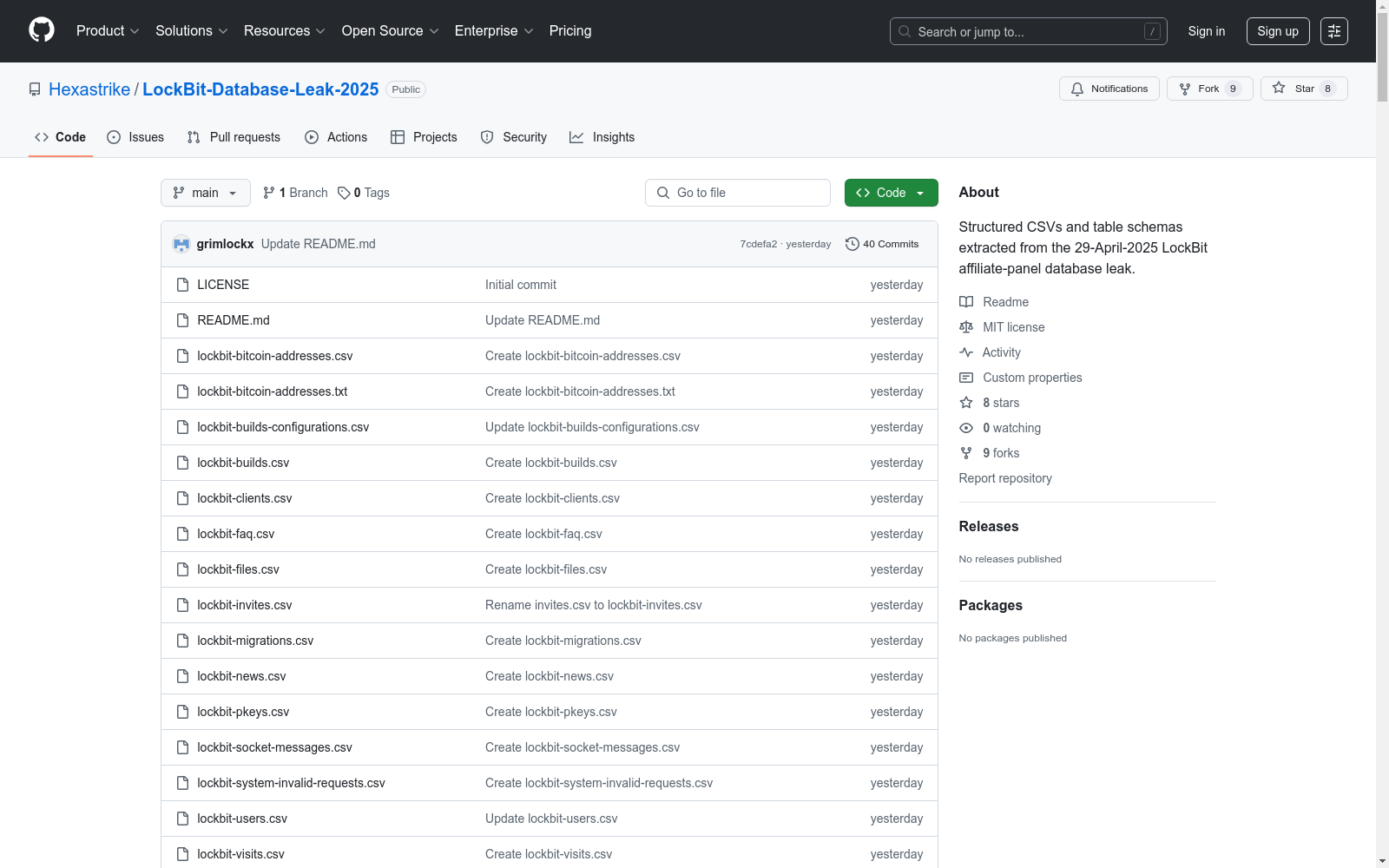Screen dimensions: 1389x868
Task: Click the Sign up button
Action: tap(1278, 31)
